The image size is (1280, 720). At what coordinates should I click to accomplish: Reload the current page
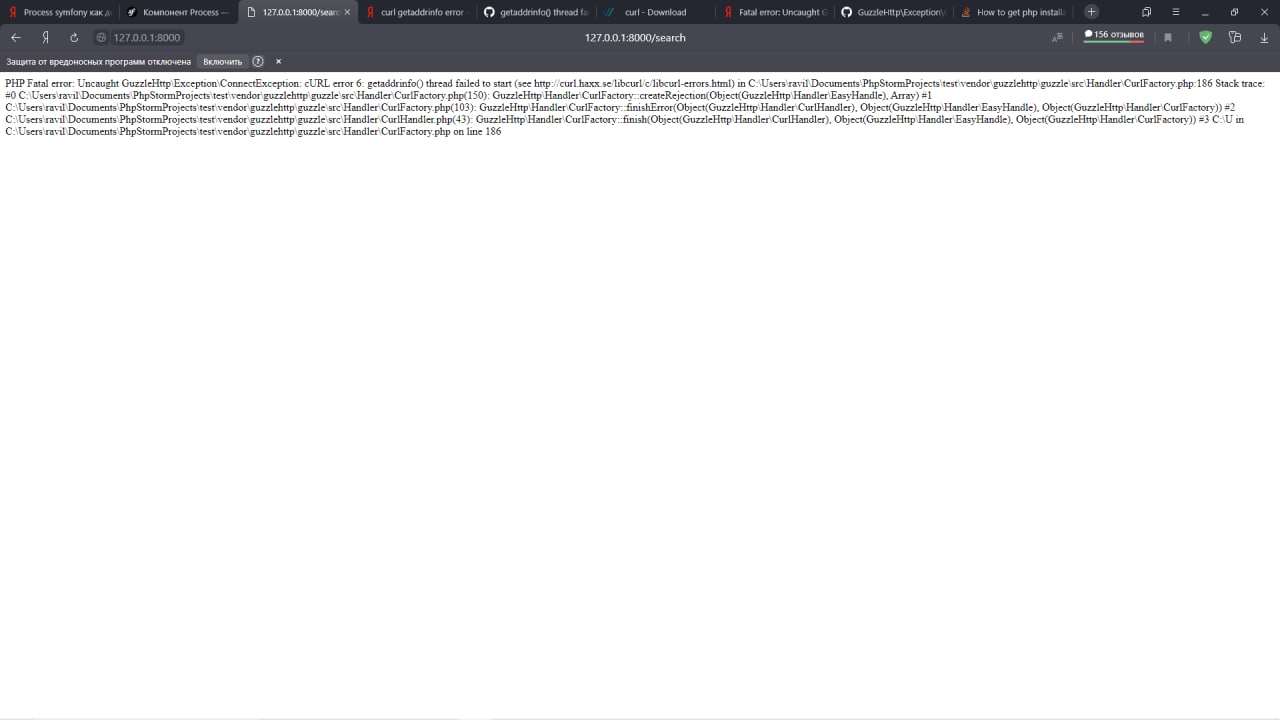tap(74, 37)
